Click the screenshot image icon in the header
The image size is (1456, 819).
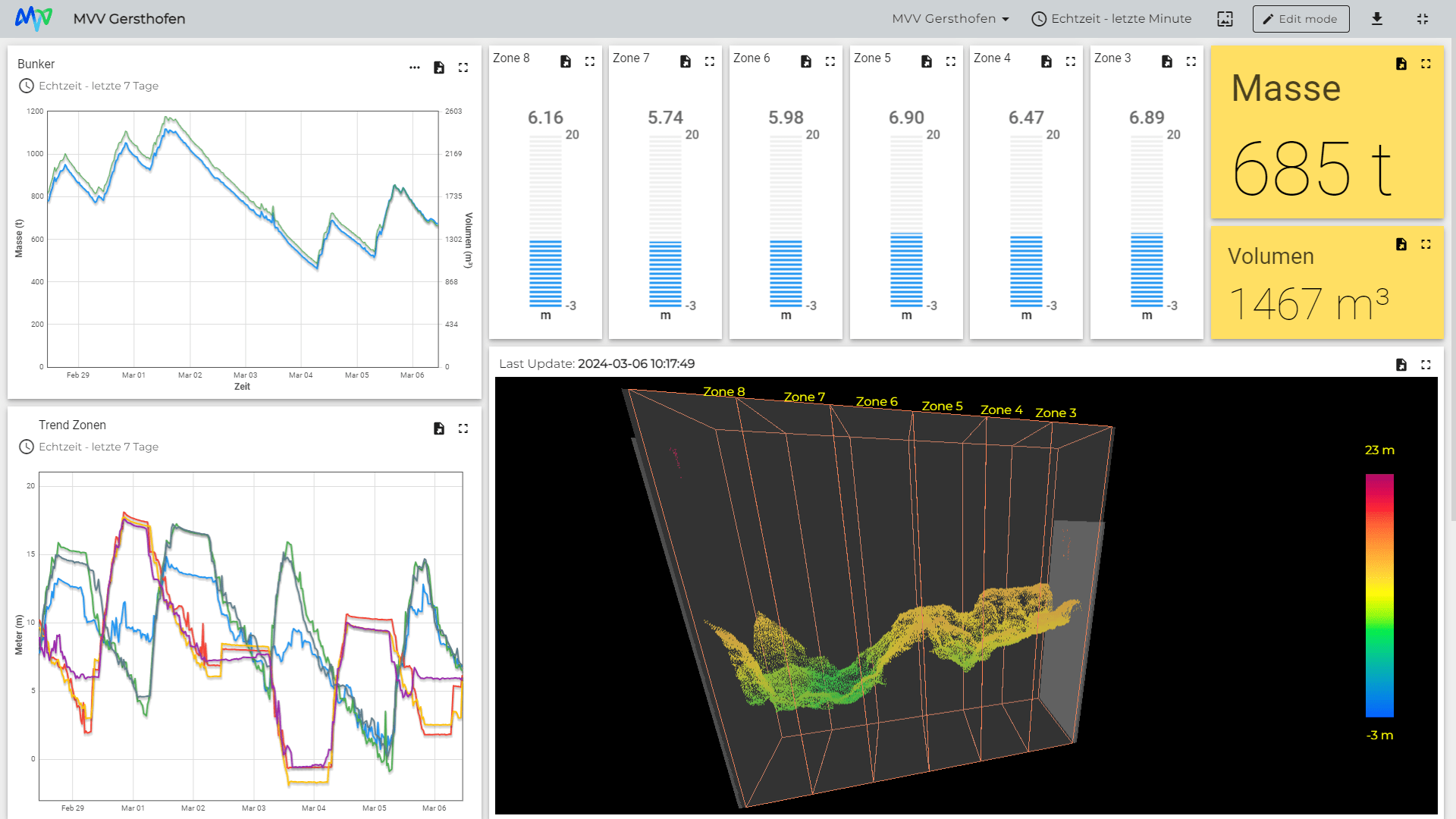pos(1225,19)
